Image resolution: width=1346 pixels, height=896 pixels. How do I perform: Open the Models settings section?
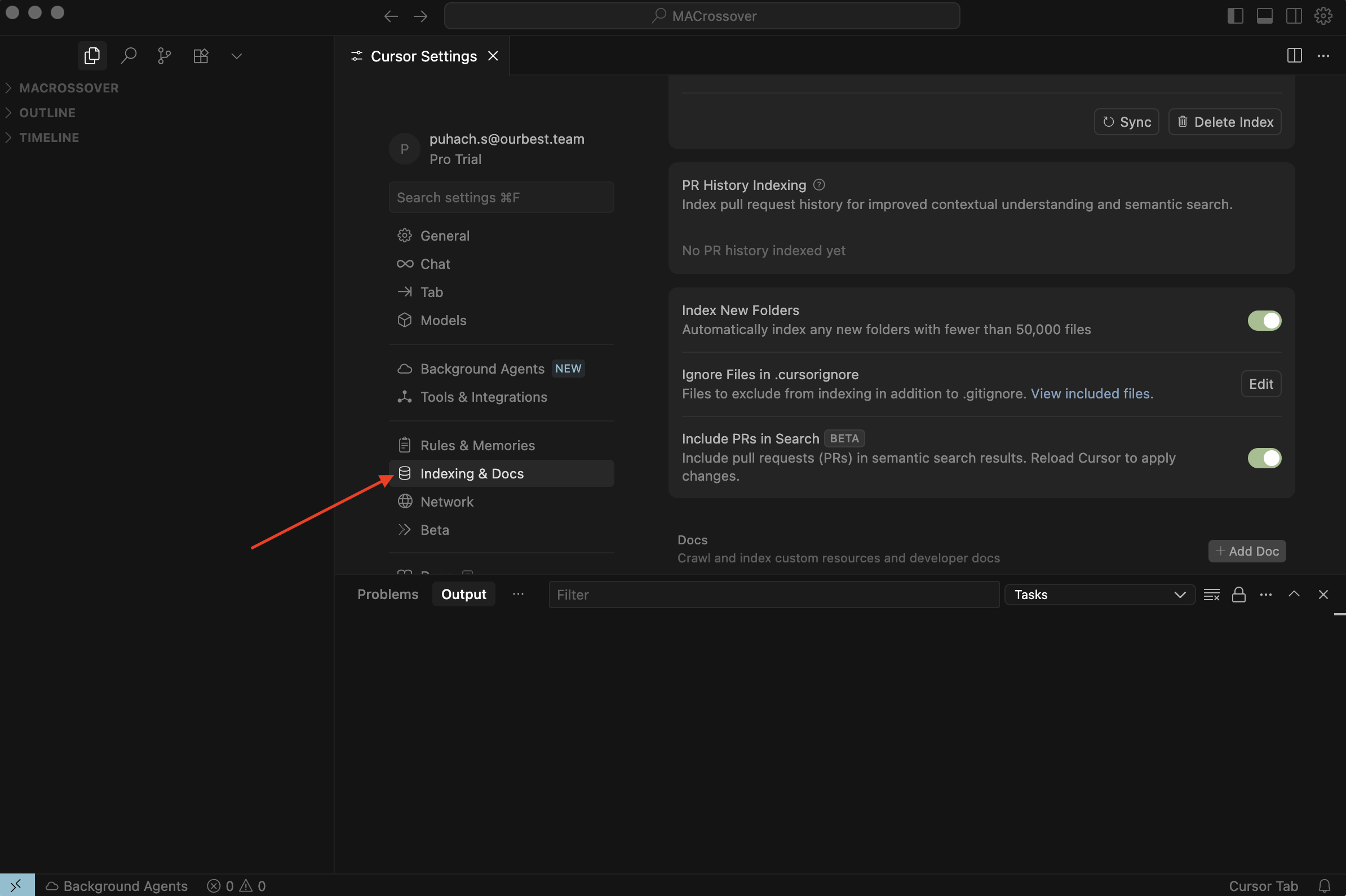(x=443, y=320)
